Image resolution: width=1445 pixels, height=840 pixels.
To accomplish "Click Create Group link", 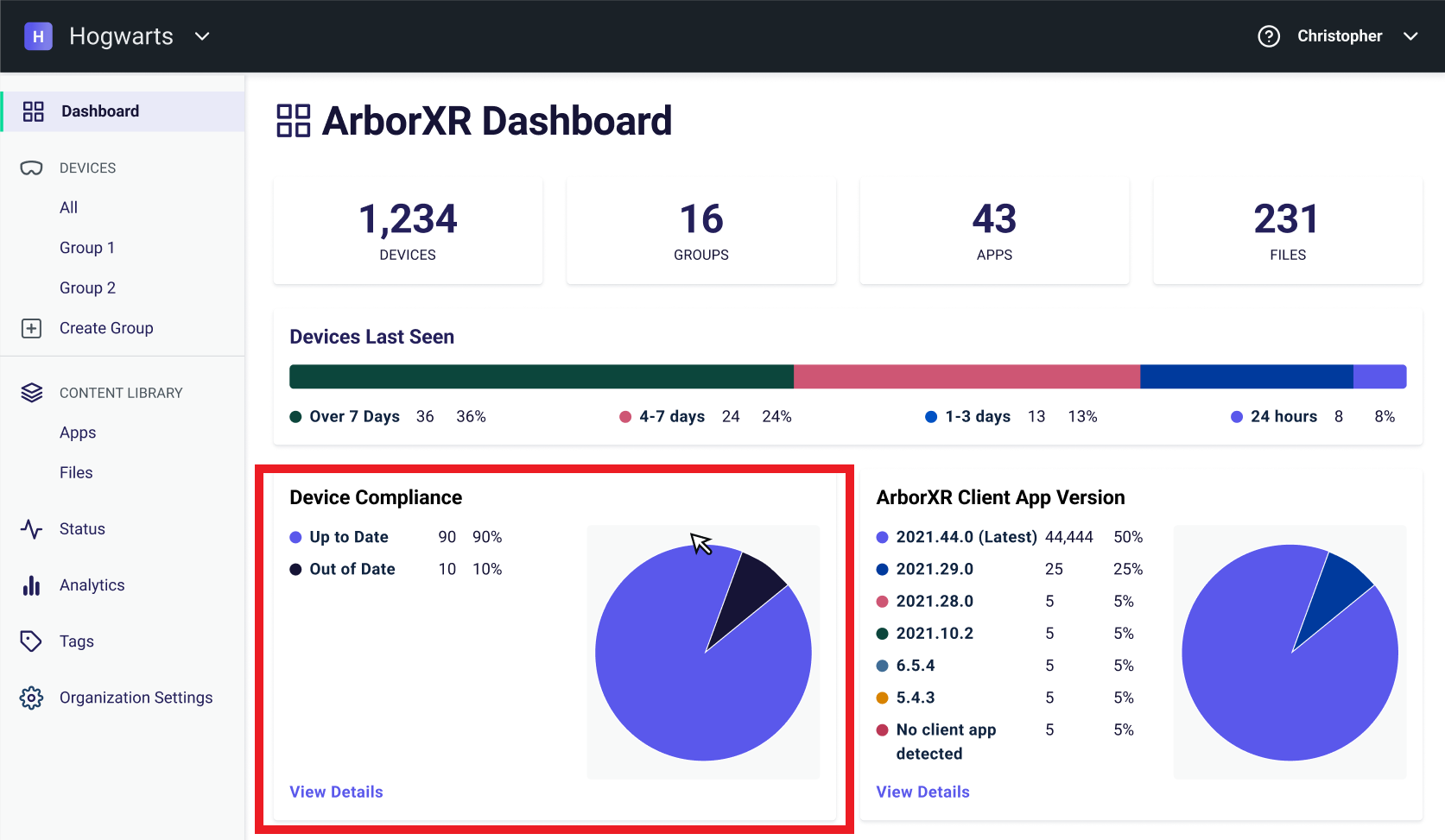I will coord(106,328).
